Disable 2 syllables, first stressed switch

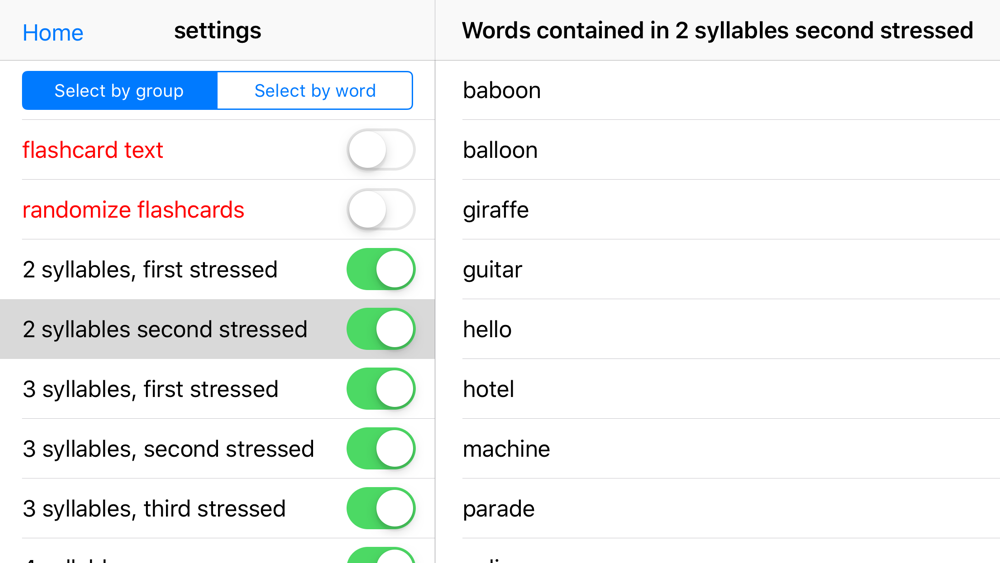[x=381, y=270]
